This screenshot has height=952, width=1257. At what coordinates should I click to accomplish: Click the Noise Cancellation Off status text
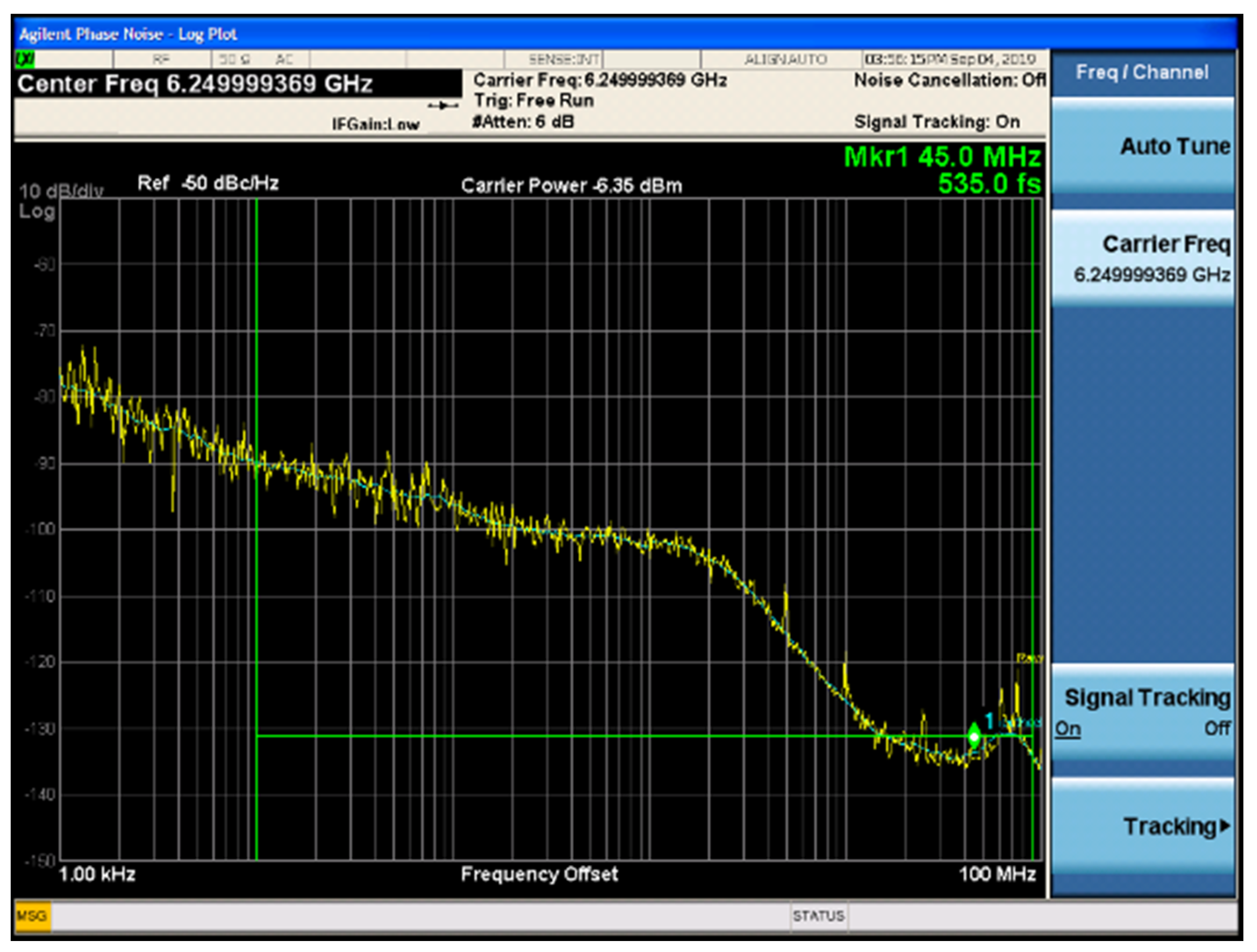(949, 80)
